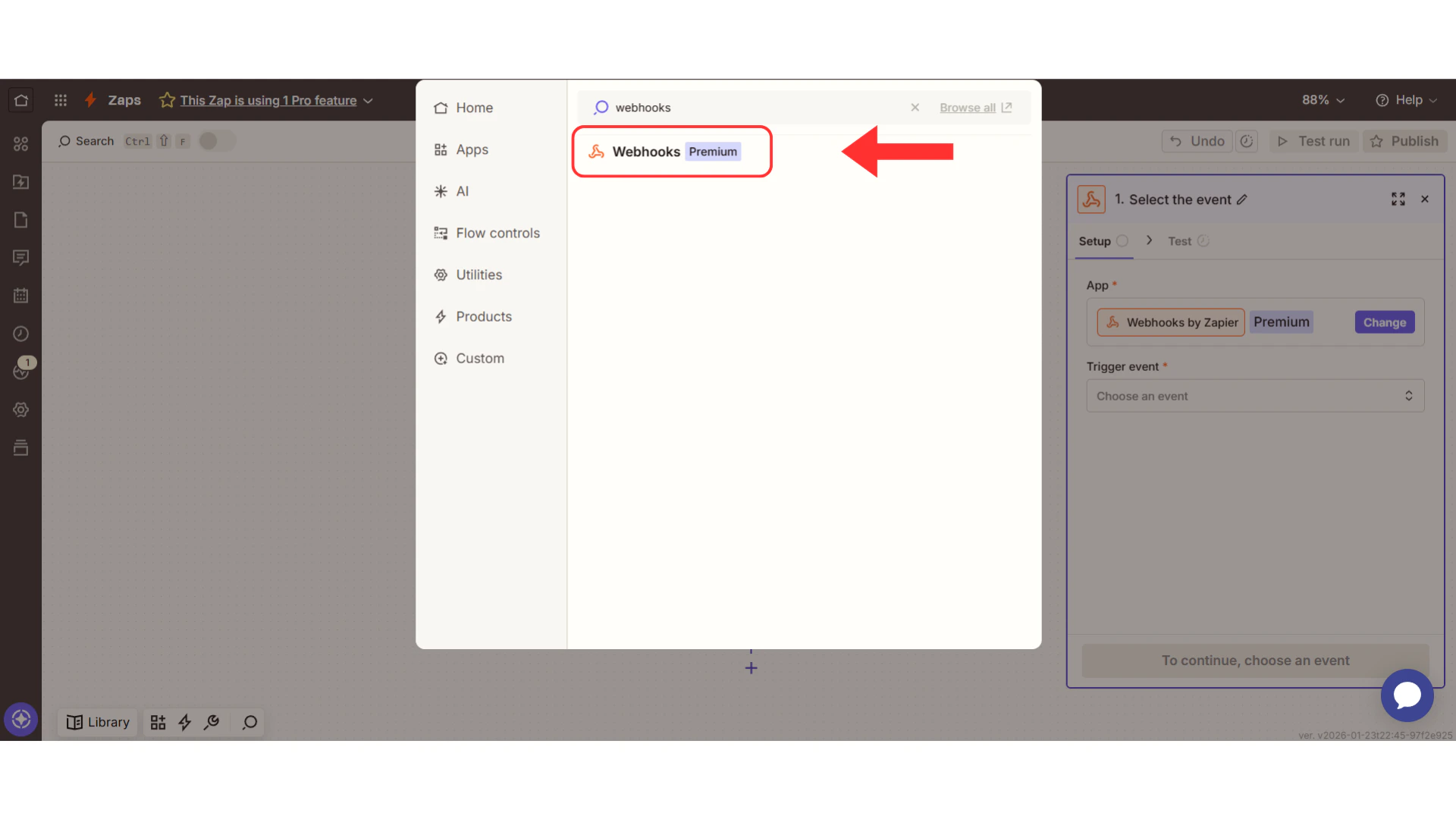Open the add-elements grid icon in bottom toolbar
Screen dimensions: 1456x819
click(x=158, y=722)
